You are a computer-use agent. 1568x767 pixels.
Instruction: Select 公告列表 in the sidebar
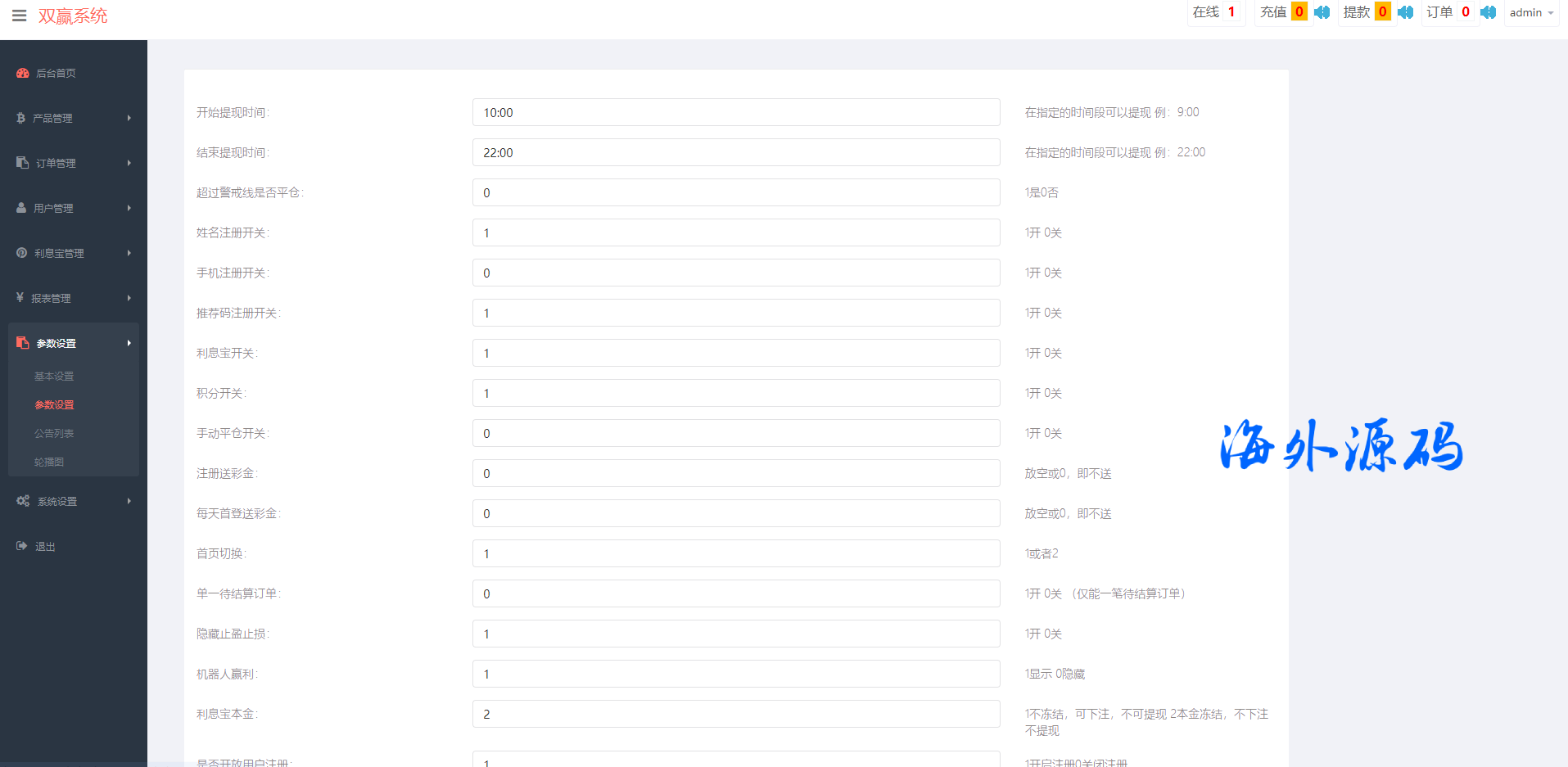click(x=54, y=434)
